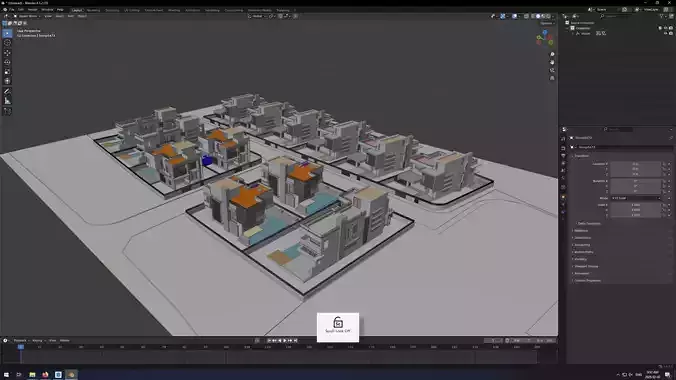Switch perspective/orthographic with the grid icon
Viewport: 676px width, 380px height.
click(552, 78)
